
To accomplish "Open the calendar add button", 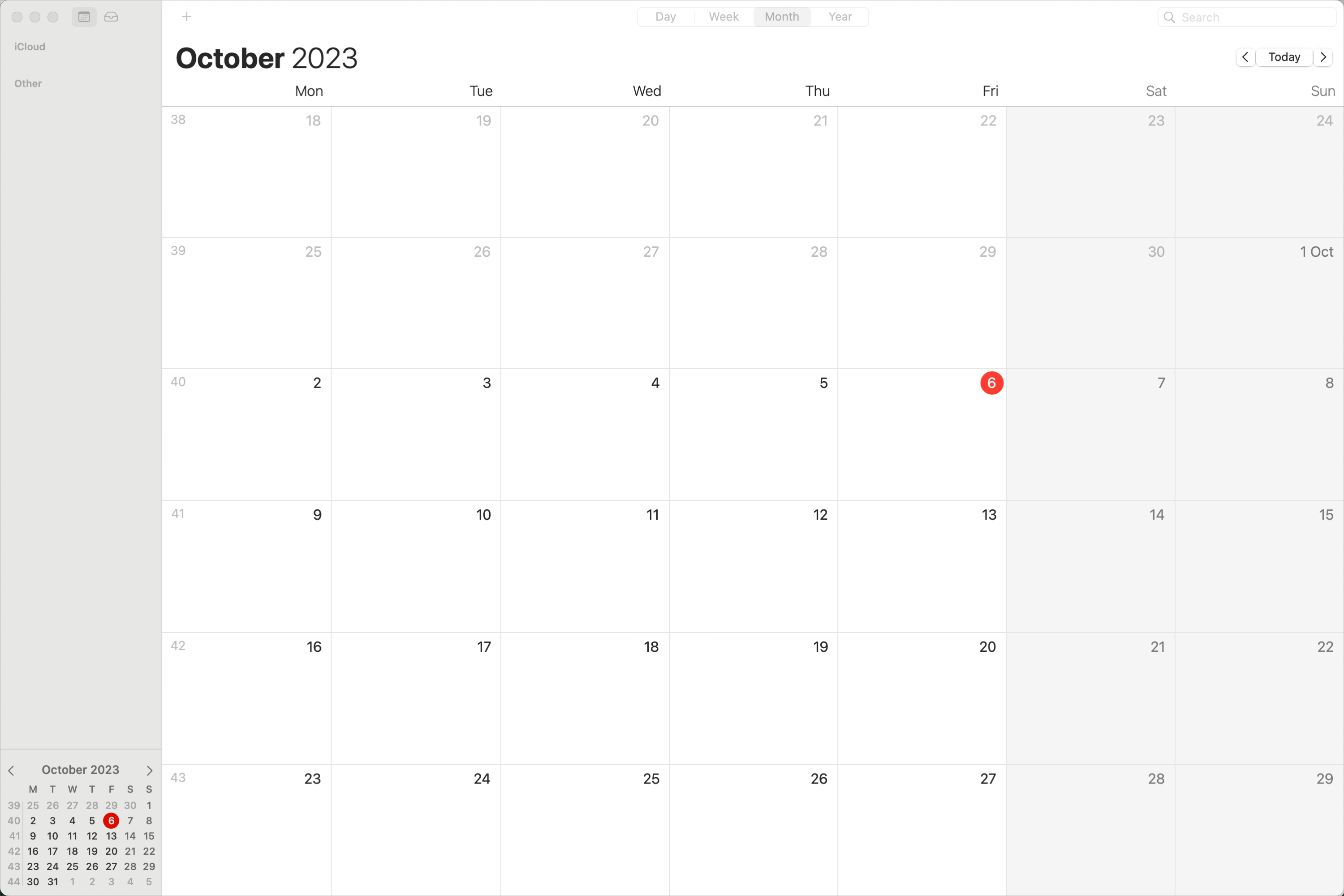I will coord(187,17).
